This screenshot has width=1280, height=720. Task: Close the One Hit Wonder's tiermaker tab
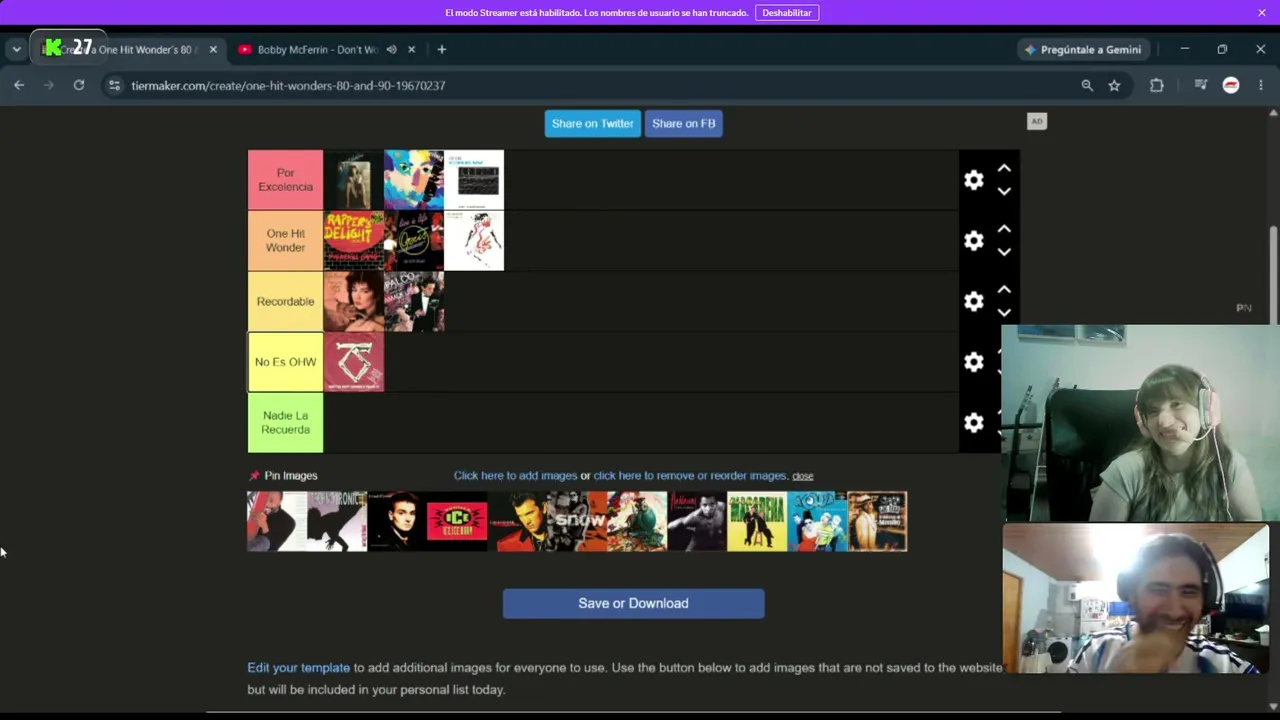pos(213,49)
